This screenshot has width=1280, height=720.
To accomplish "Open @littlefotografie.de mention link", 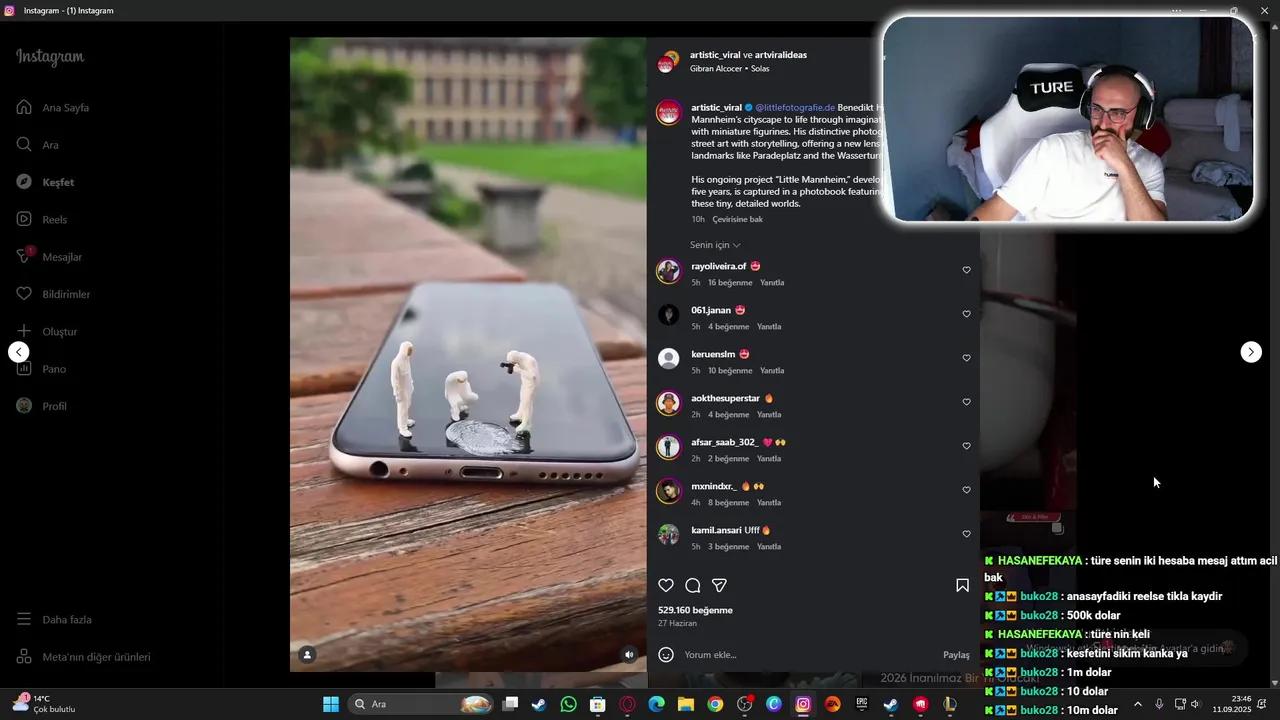I will coord(794,107).
